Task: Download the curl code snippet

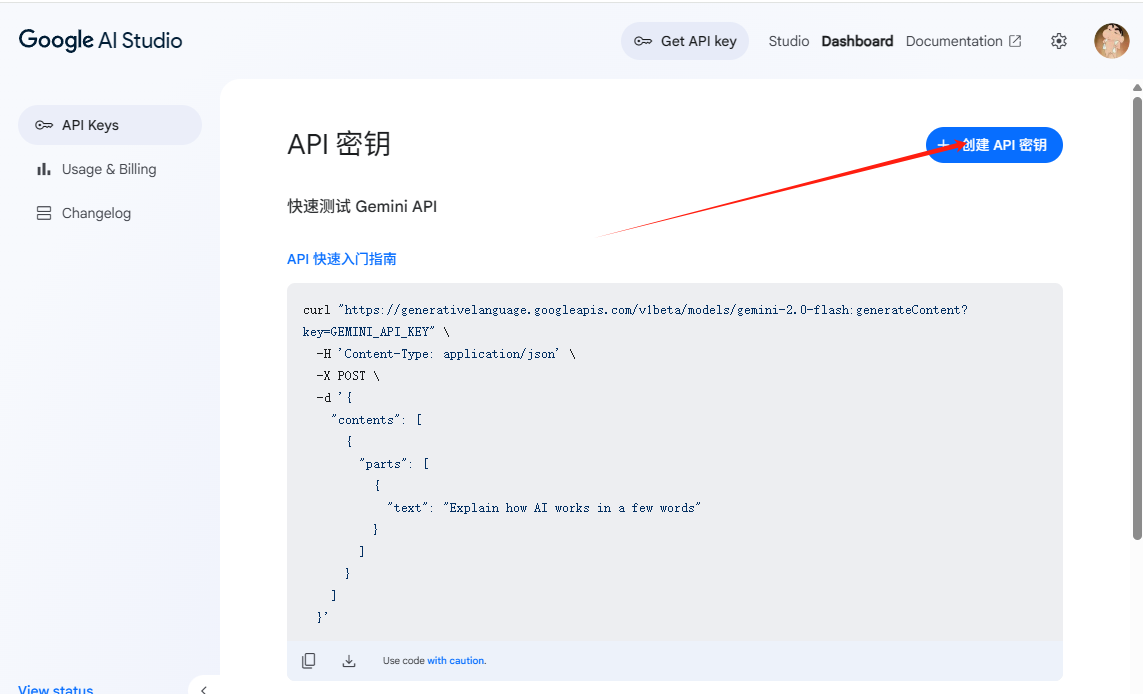Action: click(349, 660)
